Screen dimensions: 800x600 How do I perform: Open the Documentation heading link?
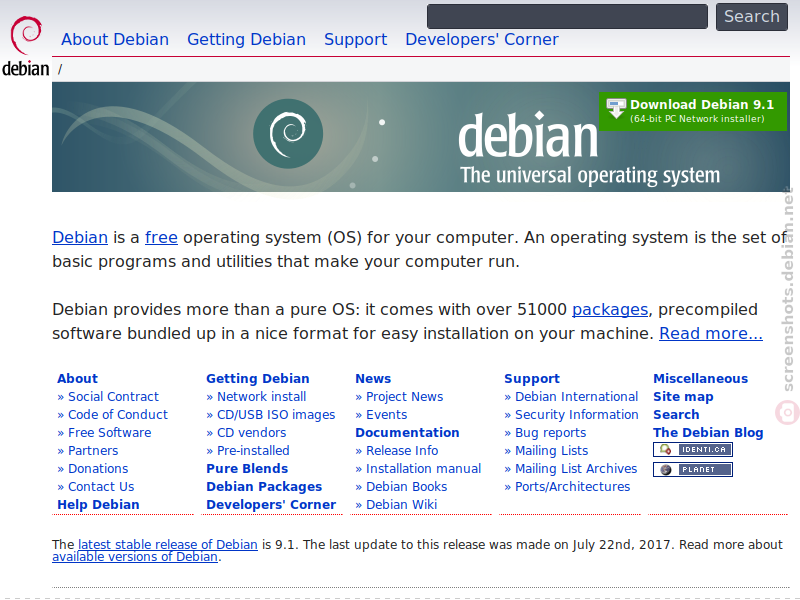[x=407, y=433]
